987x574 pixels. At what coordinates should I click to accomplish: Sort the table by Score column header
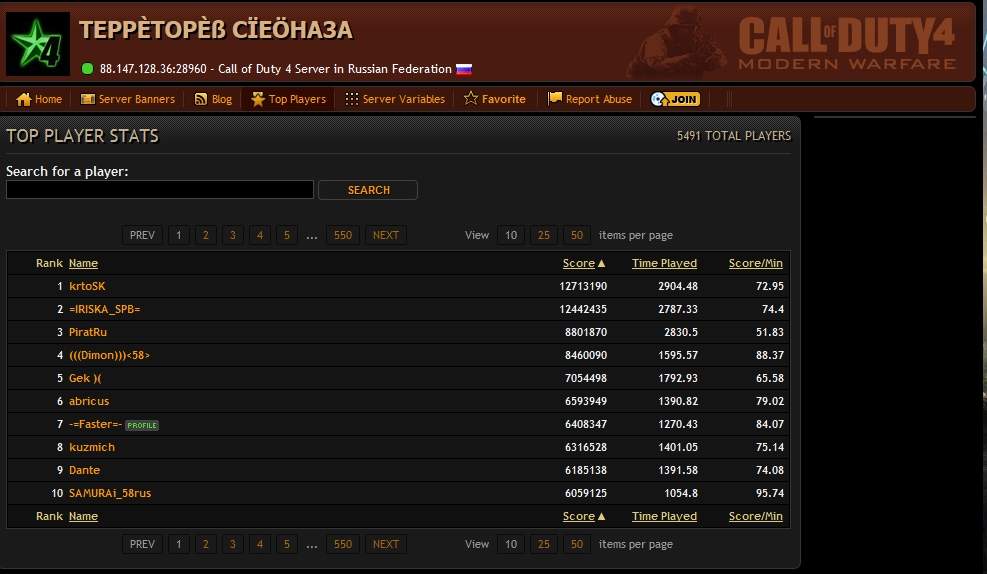578,263
